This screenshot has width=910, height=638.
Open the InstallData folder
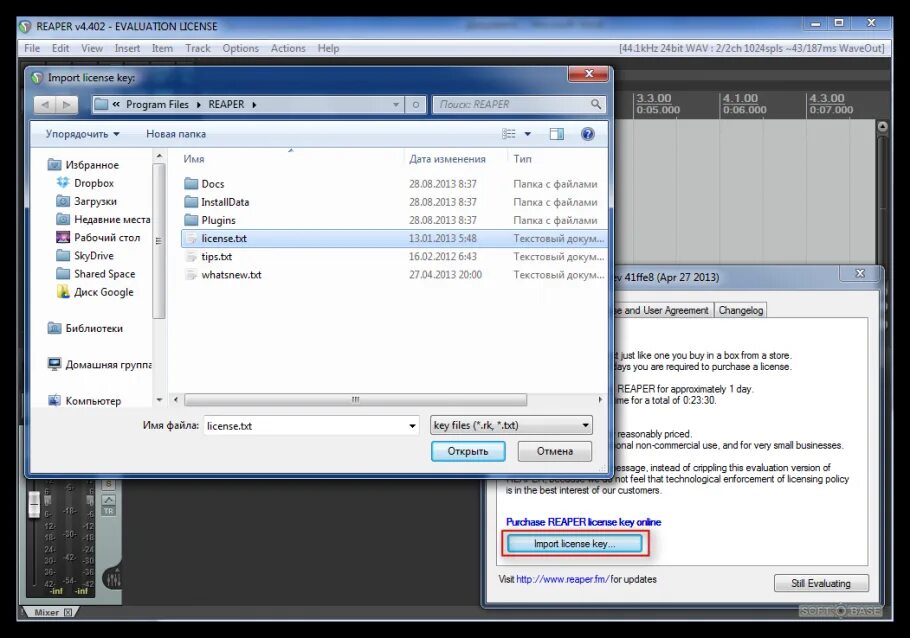(x=225, y=202)
